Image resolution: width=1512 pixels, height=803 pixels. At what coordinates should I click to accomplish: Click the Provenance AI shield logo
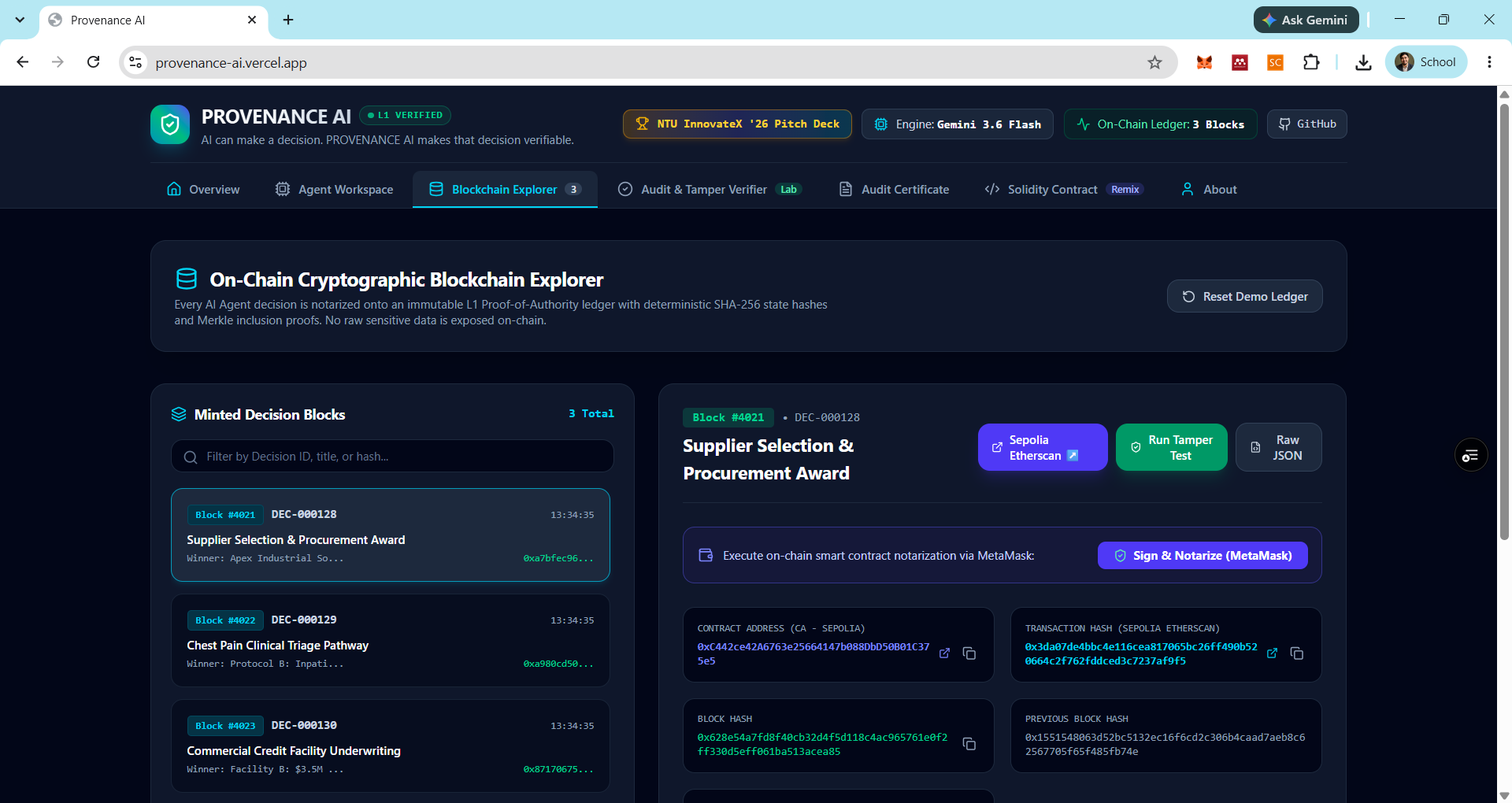[170, 124]
